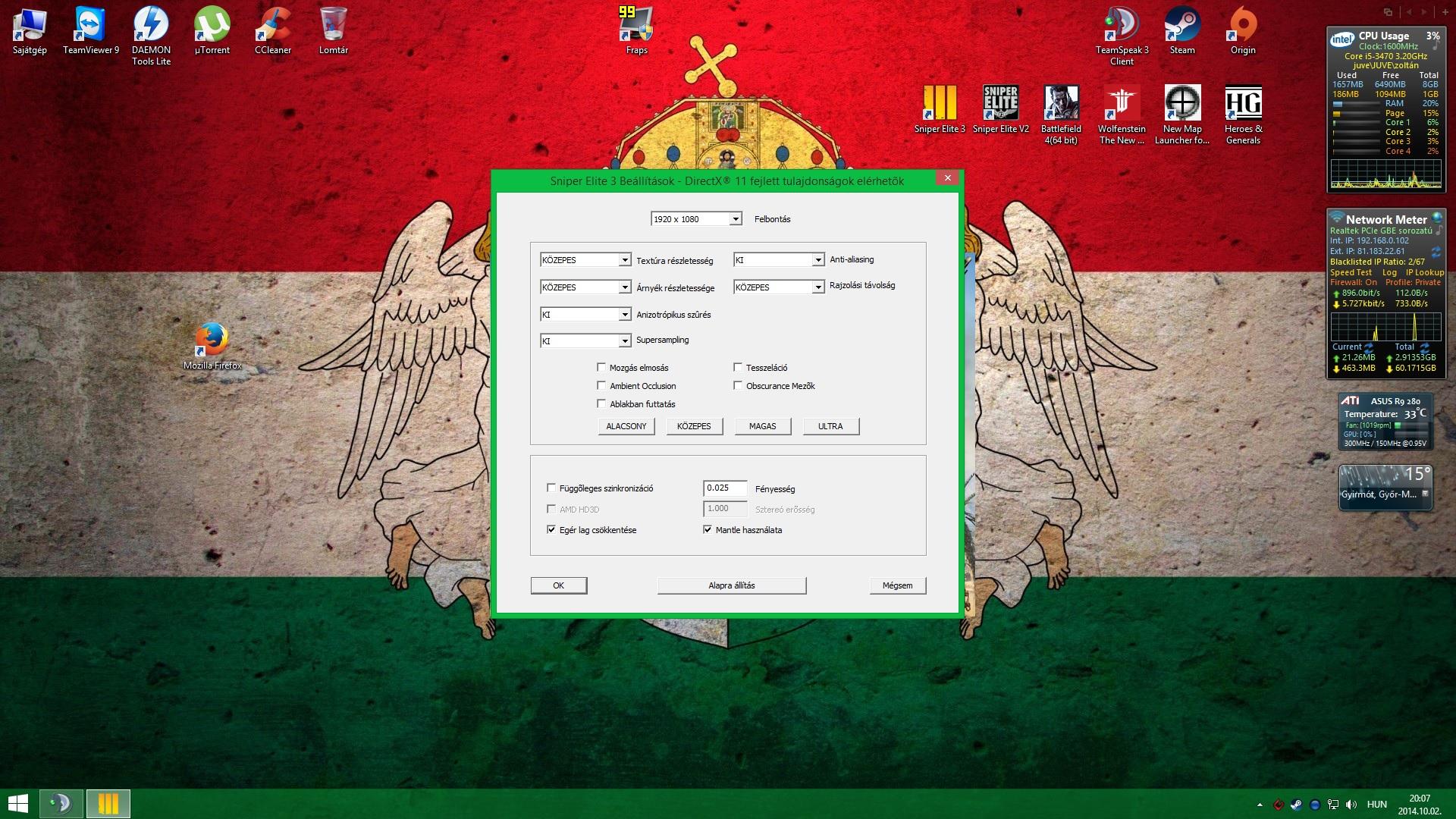Open the Sajátgép desktop icon
1456x819 pixels.
[30, 31]
